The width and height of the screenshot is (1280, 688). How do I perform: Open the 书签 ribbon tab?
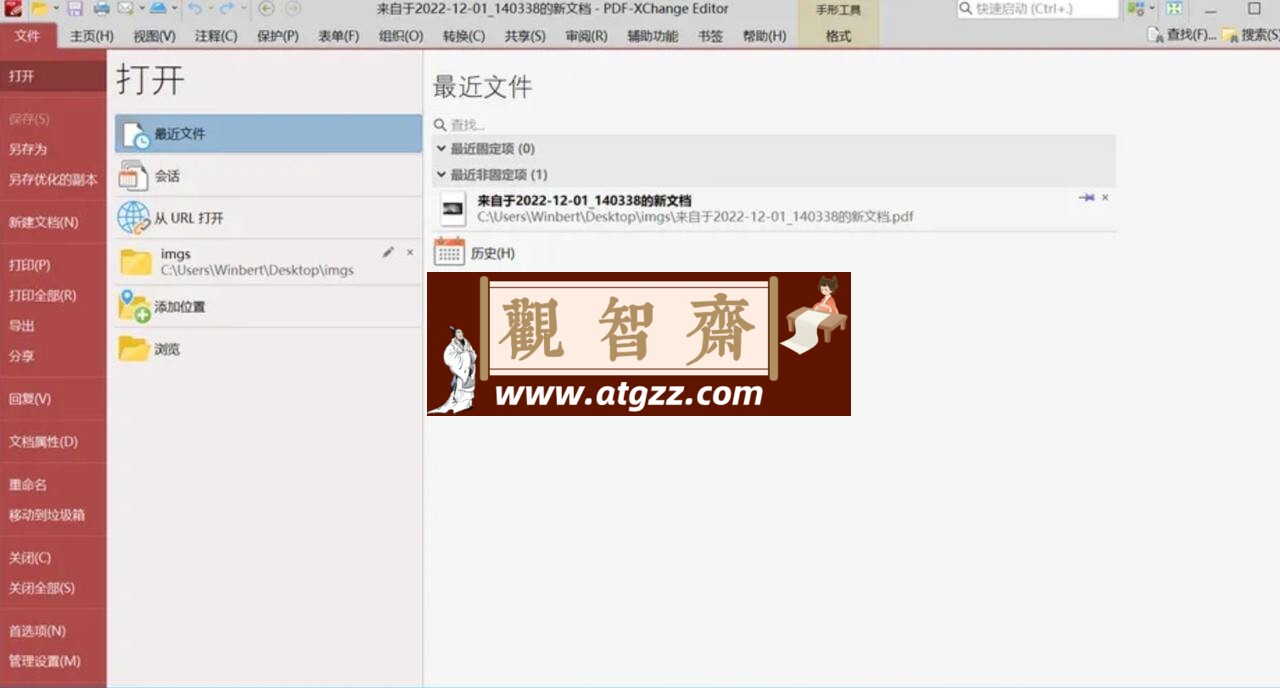(710, 36)
